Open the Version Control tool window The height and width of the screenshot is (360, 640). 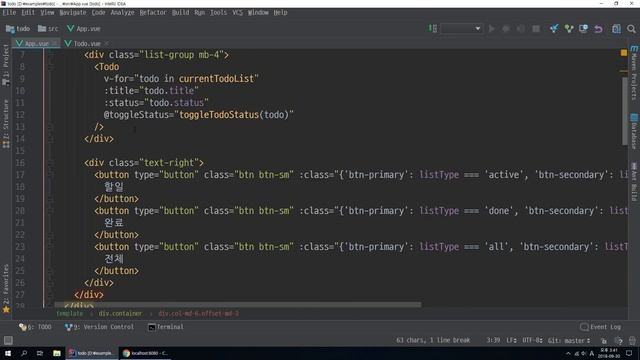99,327
